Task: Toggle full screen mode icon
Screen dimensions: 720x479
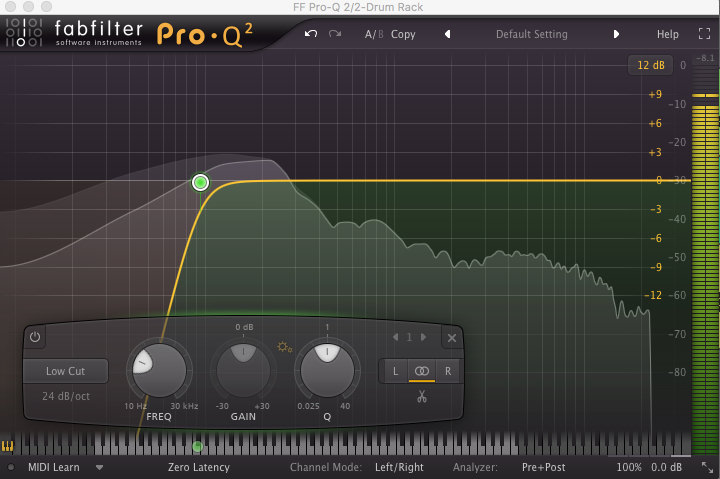Action: pos(704,34)
